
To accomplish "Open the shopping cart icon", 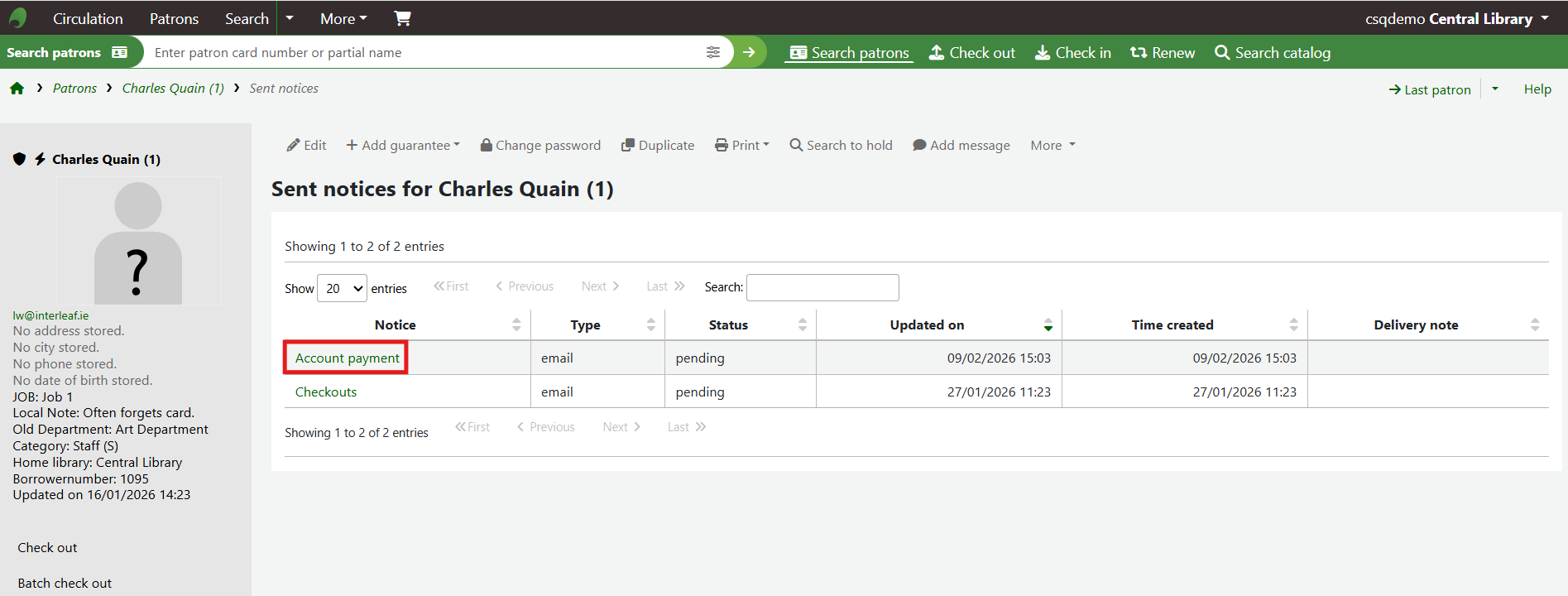I will point(402,18).
